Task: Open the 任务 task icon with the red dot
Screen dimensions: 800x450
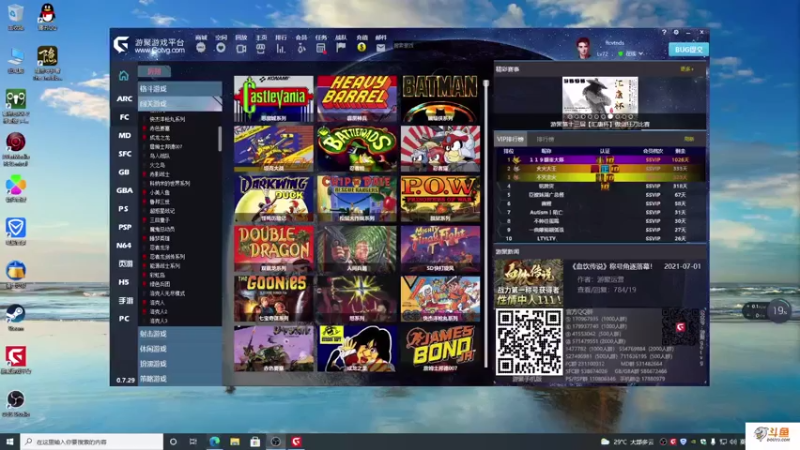Action: click(321, 48)
